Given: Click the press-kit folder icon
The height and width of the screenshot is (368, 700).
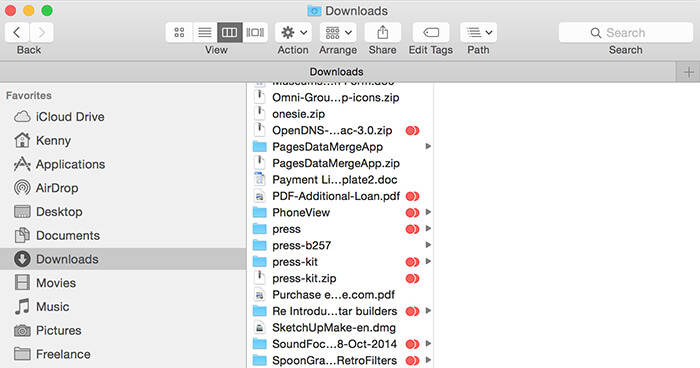Looking at the screenshot, I should coord(259,262).
